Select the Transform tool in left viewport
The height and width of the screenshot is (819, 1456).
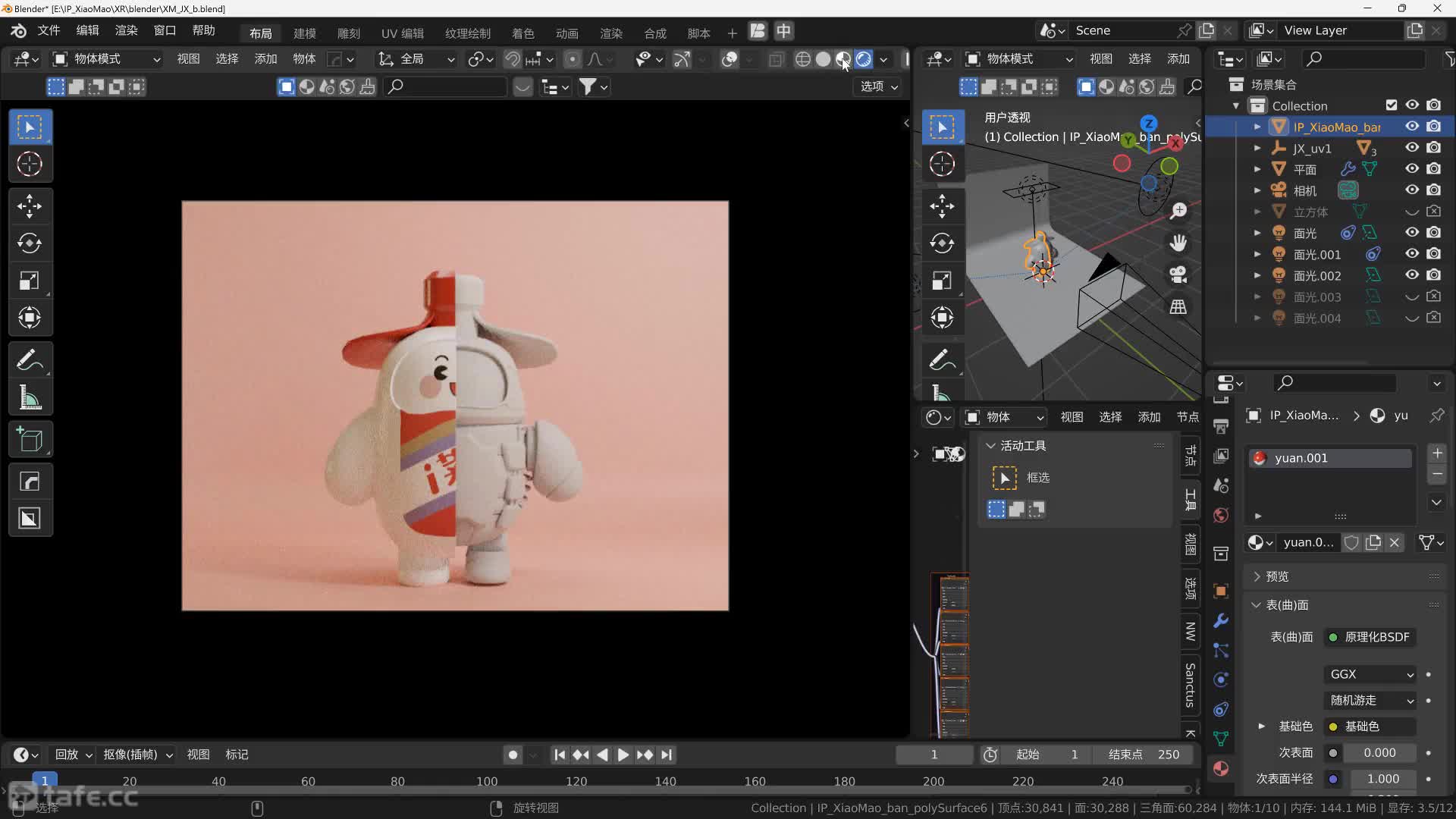click(30, 318)
